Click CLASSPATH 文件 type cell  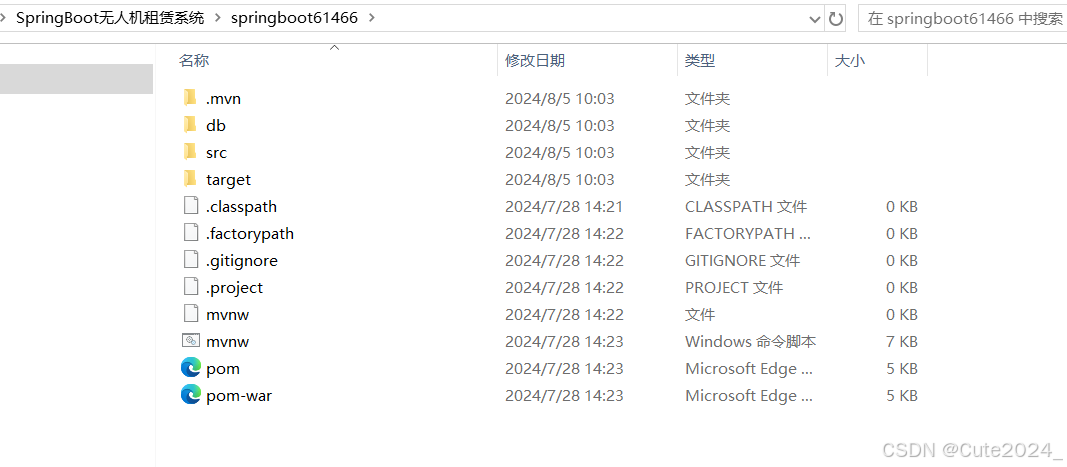[746, 206]
